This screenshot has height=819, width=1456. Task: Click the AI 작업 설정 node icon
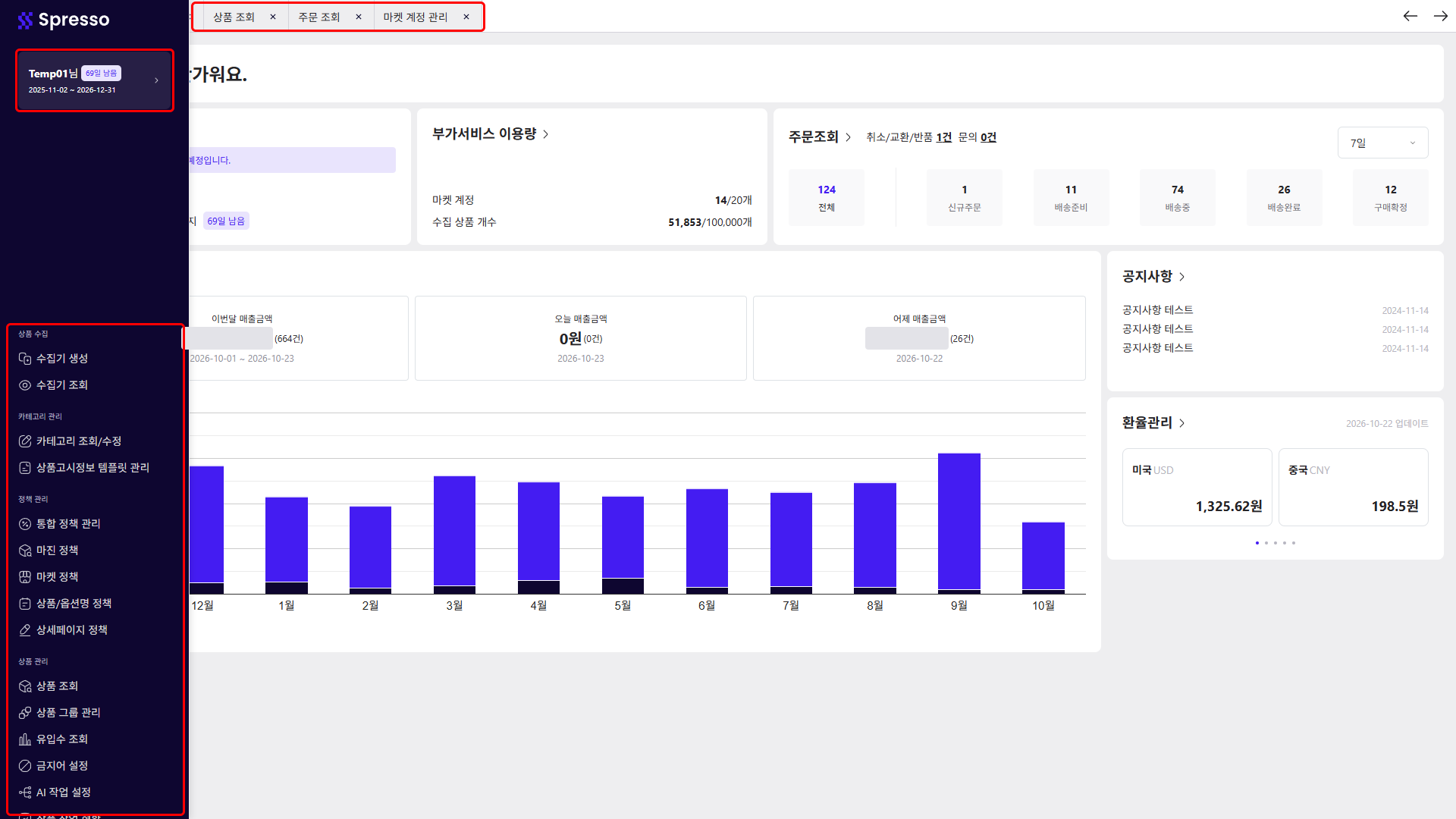coord(25,792)
